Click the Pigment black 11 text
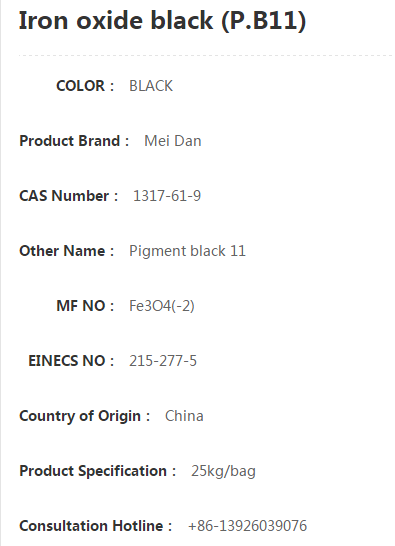This screenshot has width=395, height=546. 187,251
